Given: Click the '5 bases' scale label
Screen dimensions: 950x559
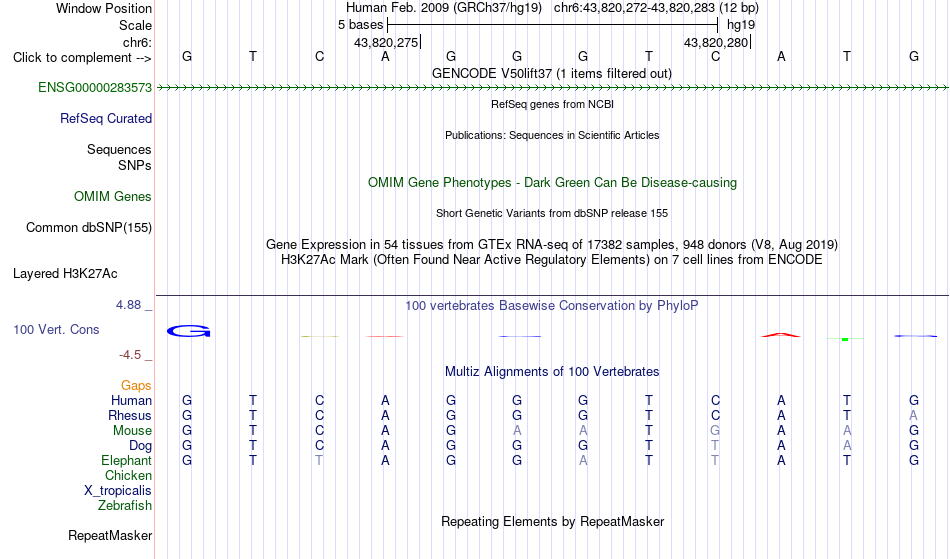Looking at the screenshot, I should [360, 25].
